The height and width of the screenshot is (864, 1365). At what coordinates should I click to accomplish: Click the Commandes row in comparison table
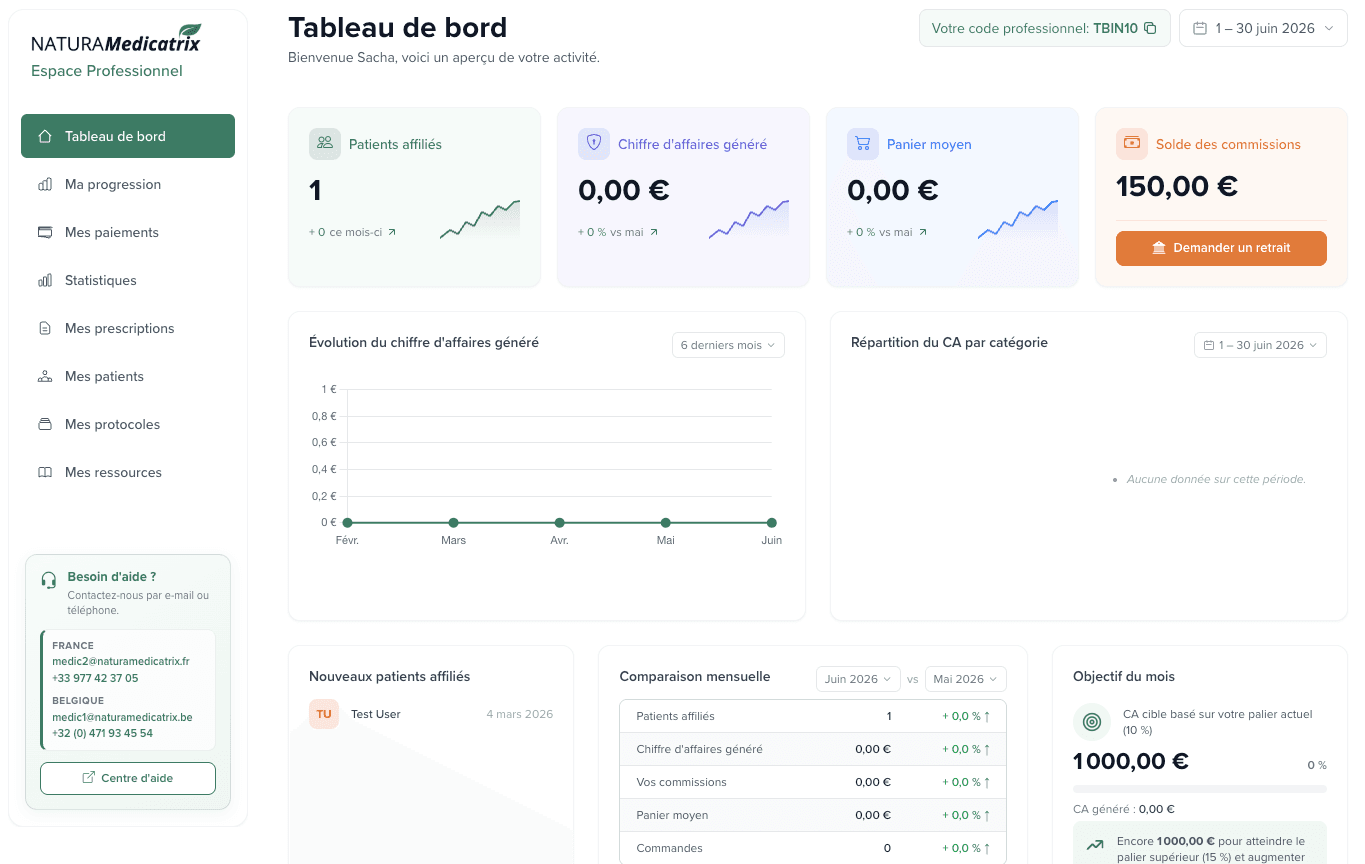[x=813, y=848]
